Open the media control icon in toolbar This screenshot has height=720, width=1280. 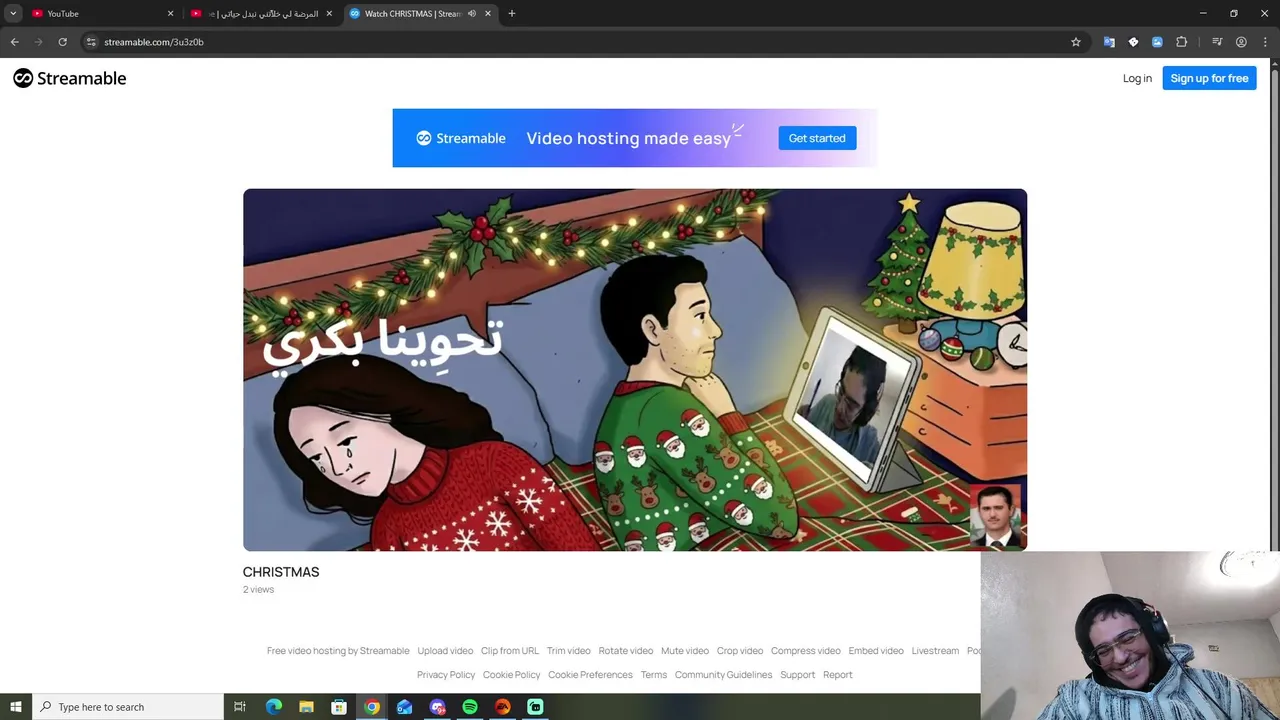pos(1217,42)
